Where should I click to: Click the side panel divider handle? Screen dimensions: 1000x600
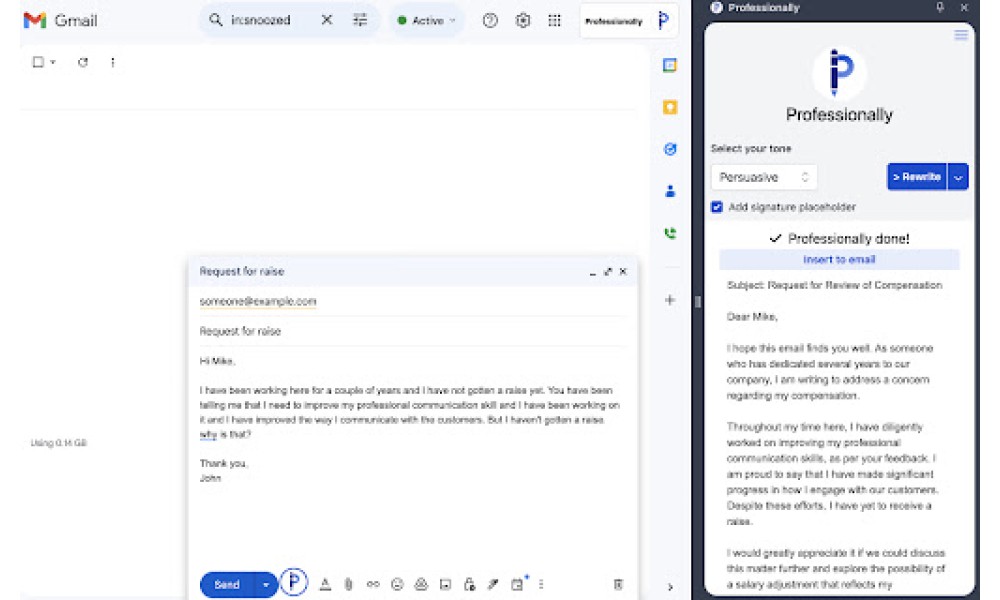698,302
